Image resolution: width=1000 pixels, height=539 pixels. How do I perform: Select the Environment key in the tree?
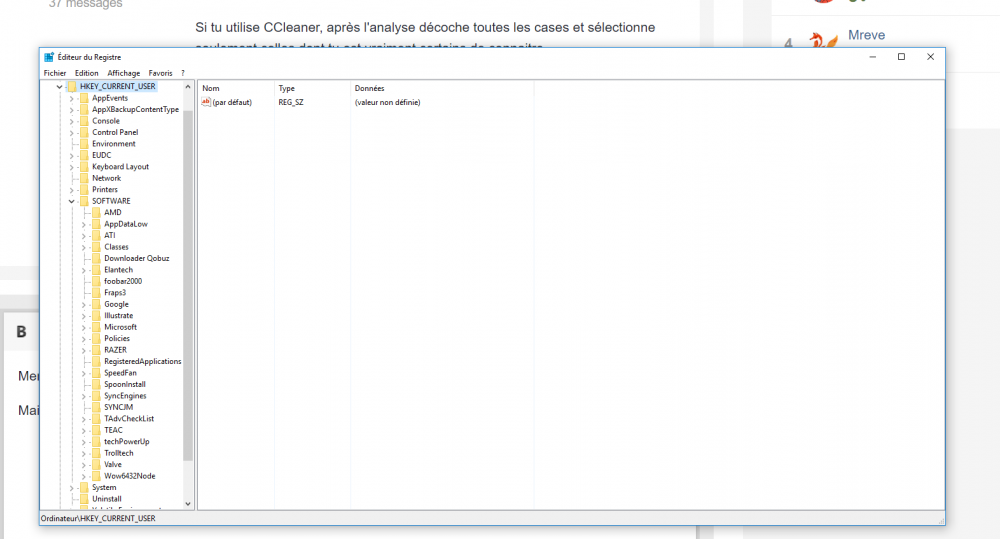pos(113,144)
